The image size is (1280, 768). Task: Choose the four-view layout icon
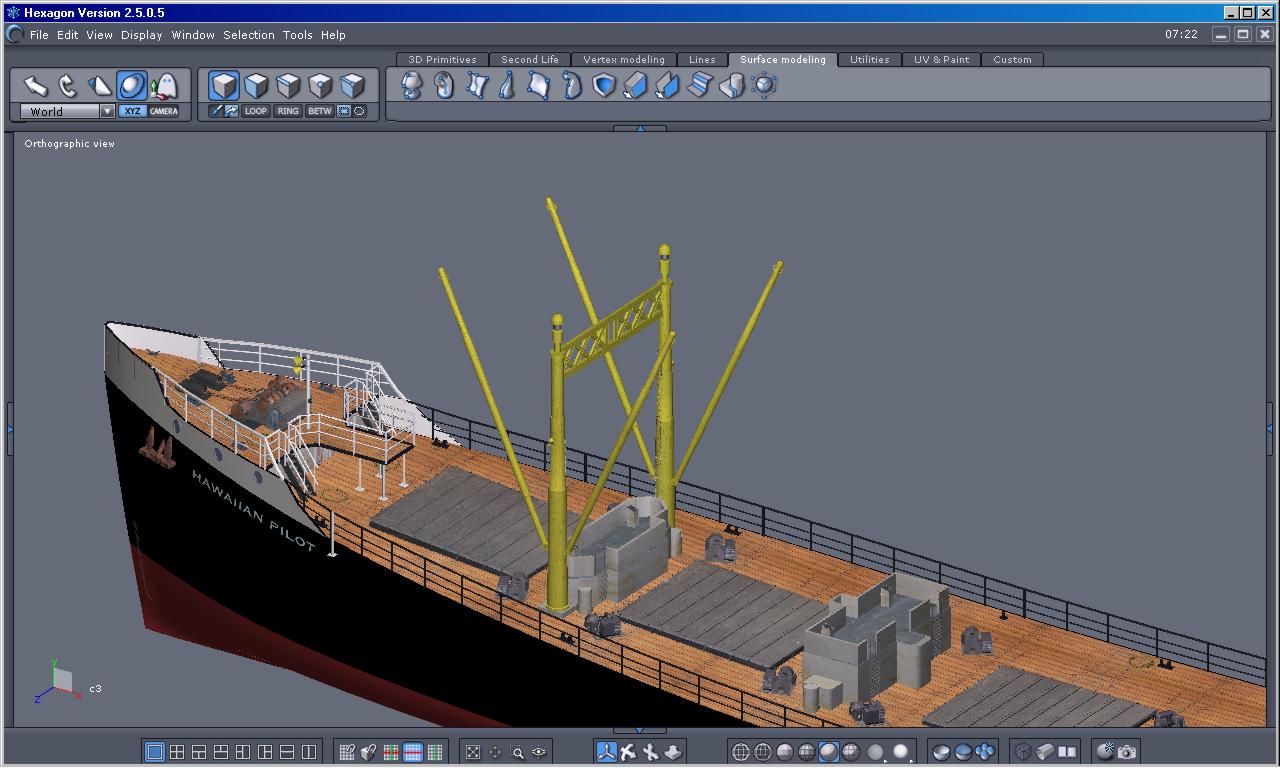(177, 752)
